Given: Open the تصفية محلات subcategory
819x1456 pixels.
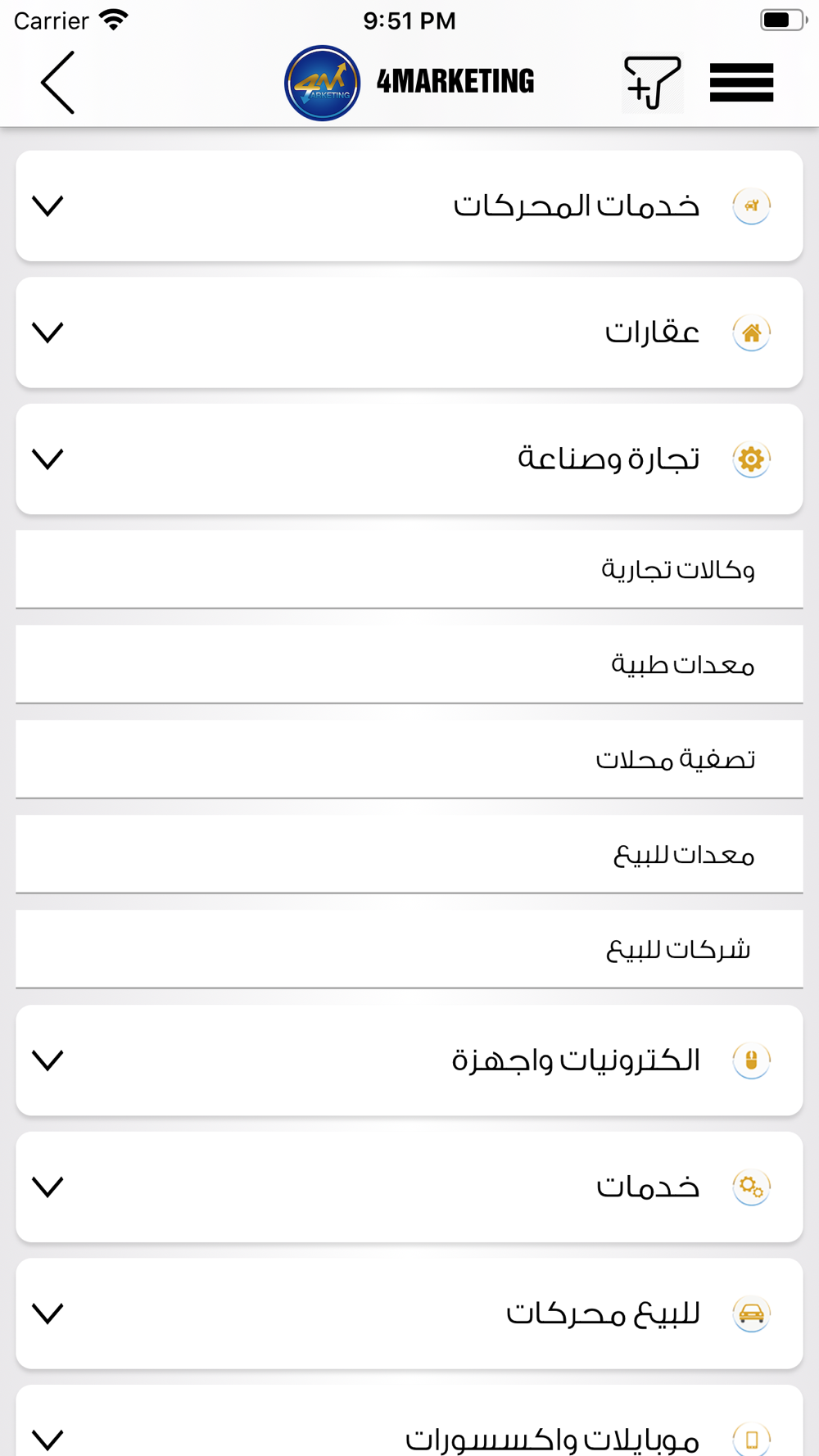Looking at the screenshot, I should click(x=409, y=759).
